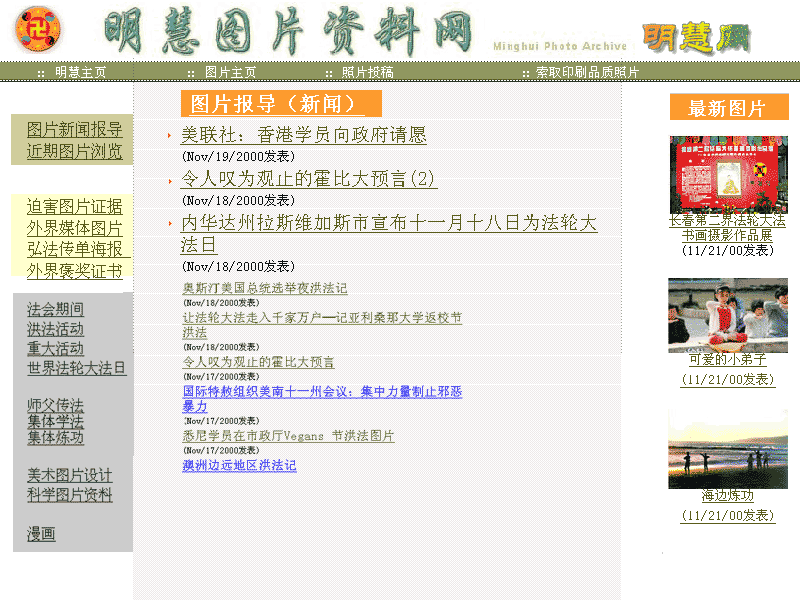Go to 索取印刷品质照片 in the nav bar
This screenshot has width=800, height=600.
click(587, 72)
